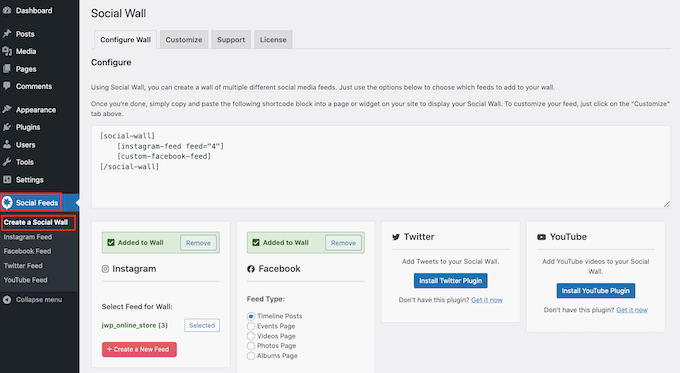
Task: Click the Comments bubble icon
Action: click(7, 86)
